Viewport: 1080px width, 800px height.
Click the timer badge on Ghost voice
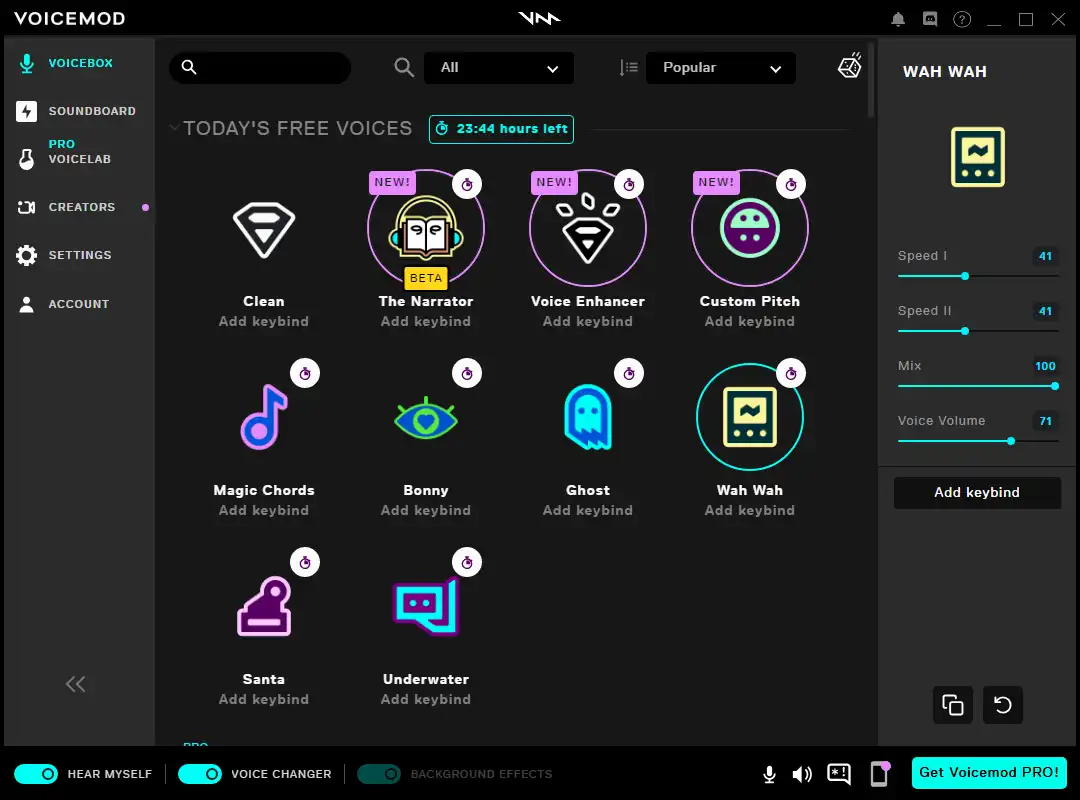point(629,373)
